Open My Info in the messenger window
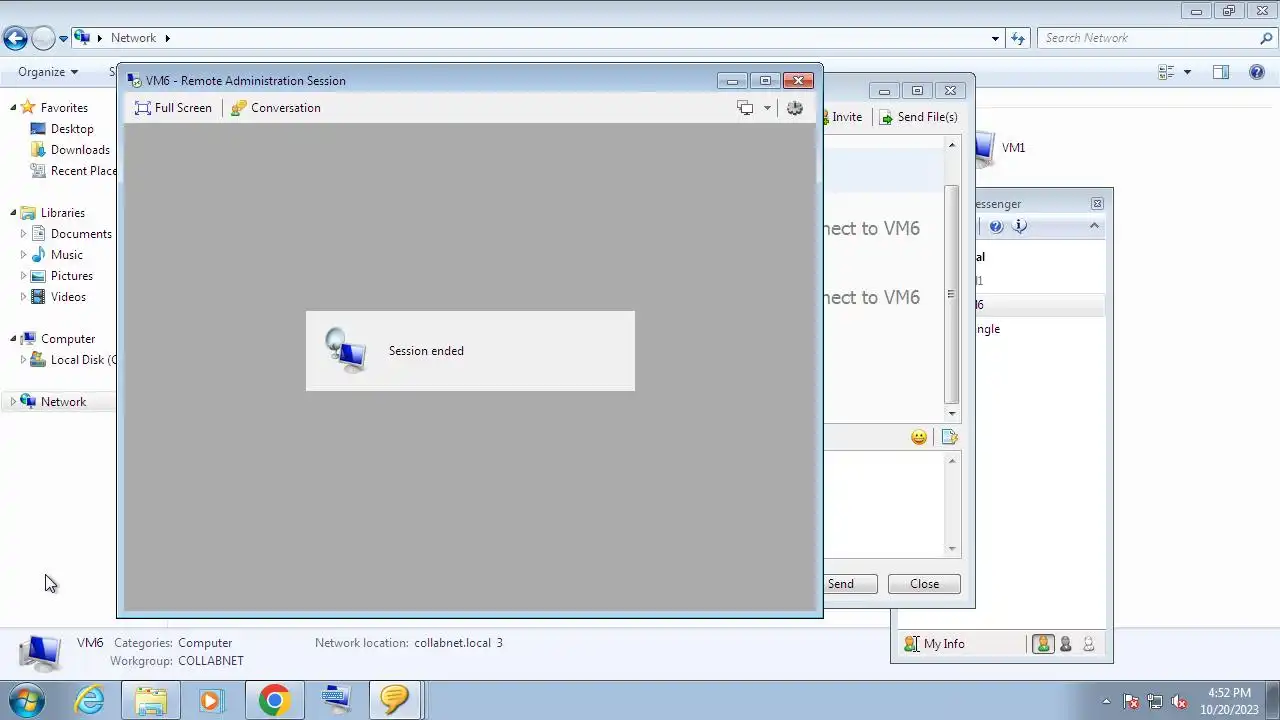The height and width of the screenshot is (720, 1280). pos(935,644)
